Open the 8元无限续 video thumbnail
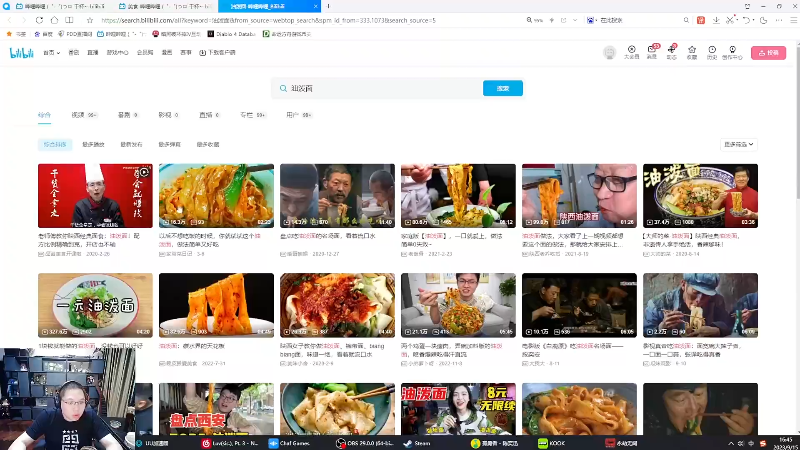Viewport: 800px width, 450px height. 458,409
